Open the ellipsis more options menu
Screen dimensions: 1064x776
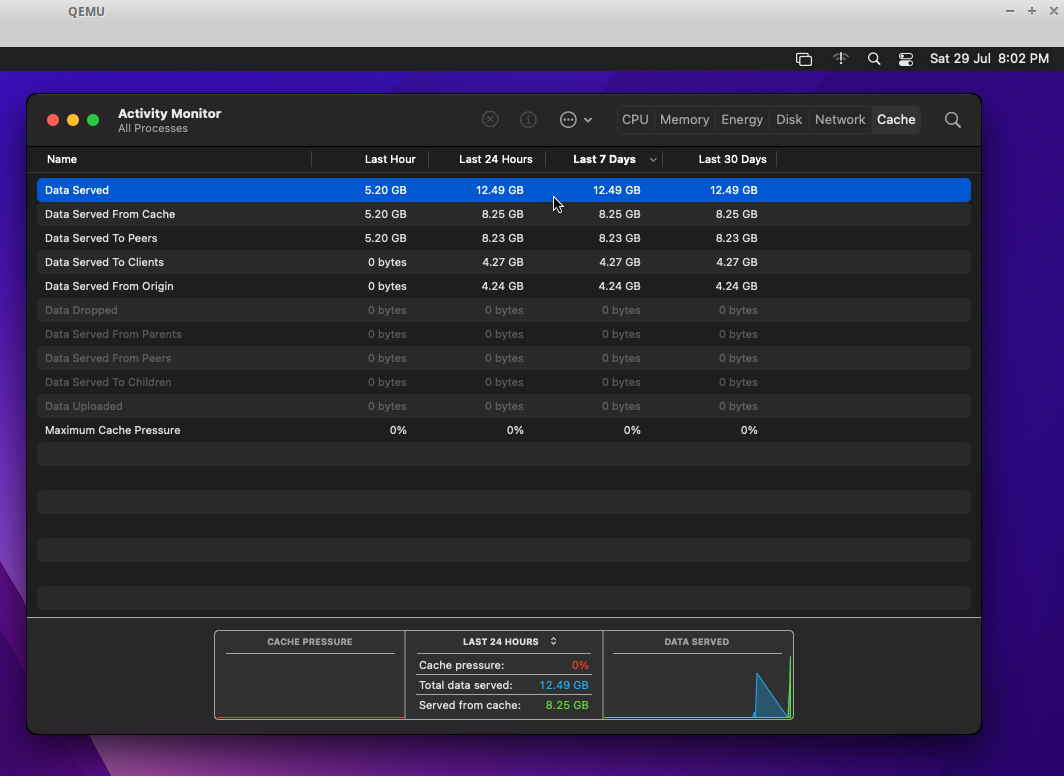[575, 120]
